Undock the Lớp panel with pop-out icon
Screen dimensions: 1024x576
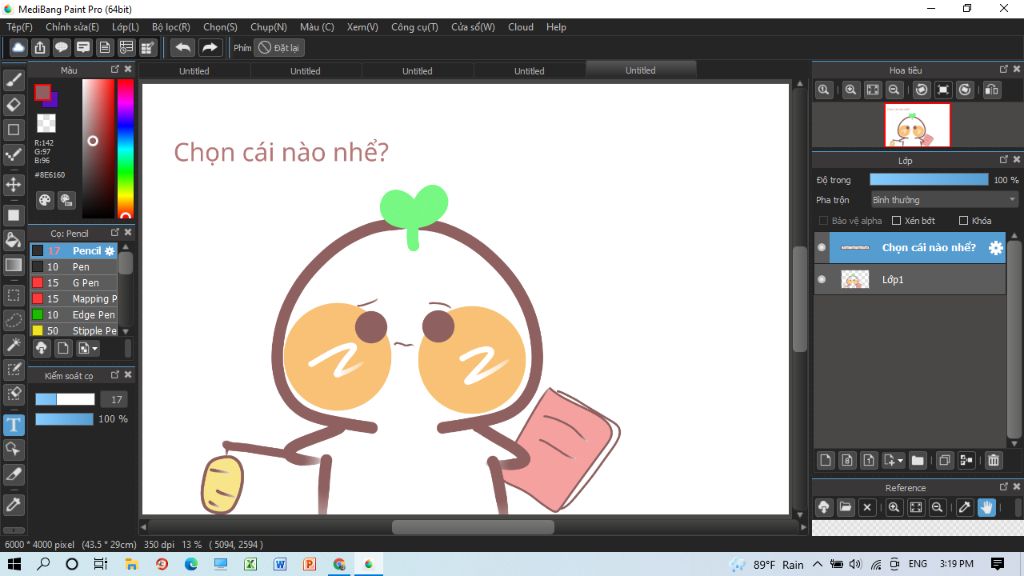[1004, 159]
